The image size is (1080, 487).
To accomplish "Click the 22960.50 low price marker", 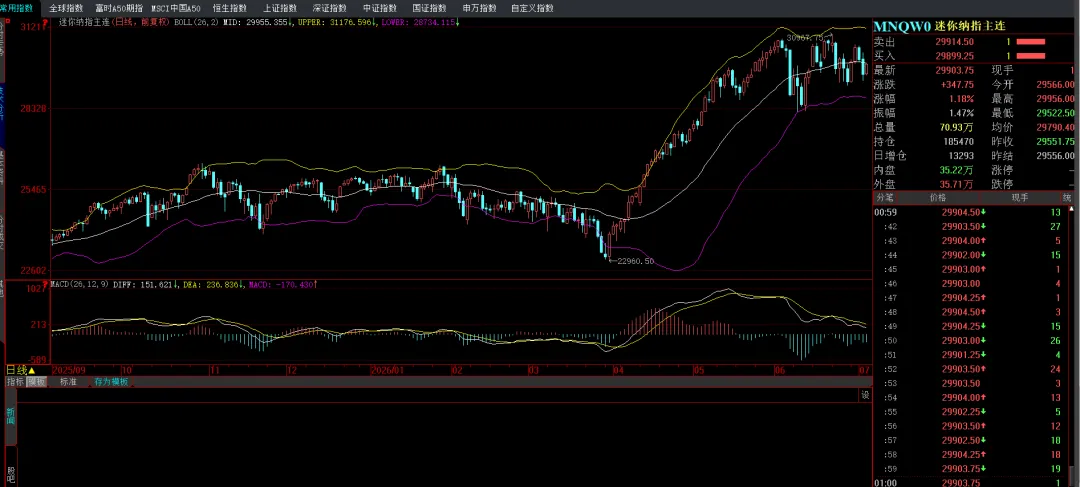I will [635, 262].
